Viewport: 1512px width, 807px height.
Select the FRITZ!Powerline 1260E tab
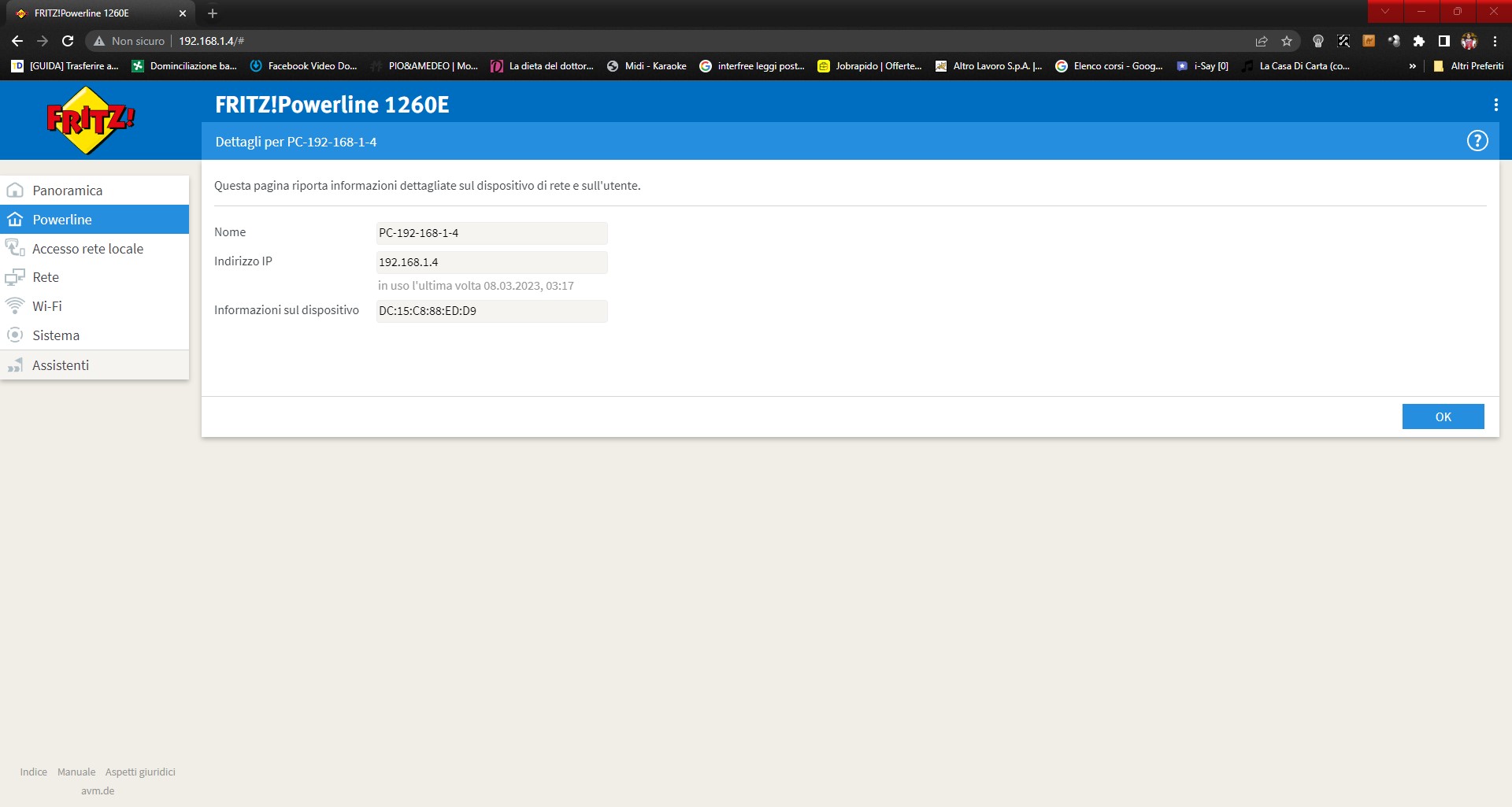point(101,13)
